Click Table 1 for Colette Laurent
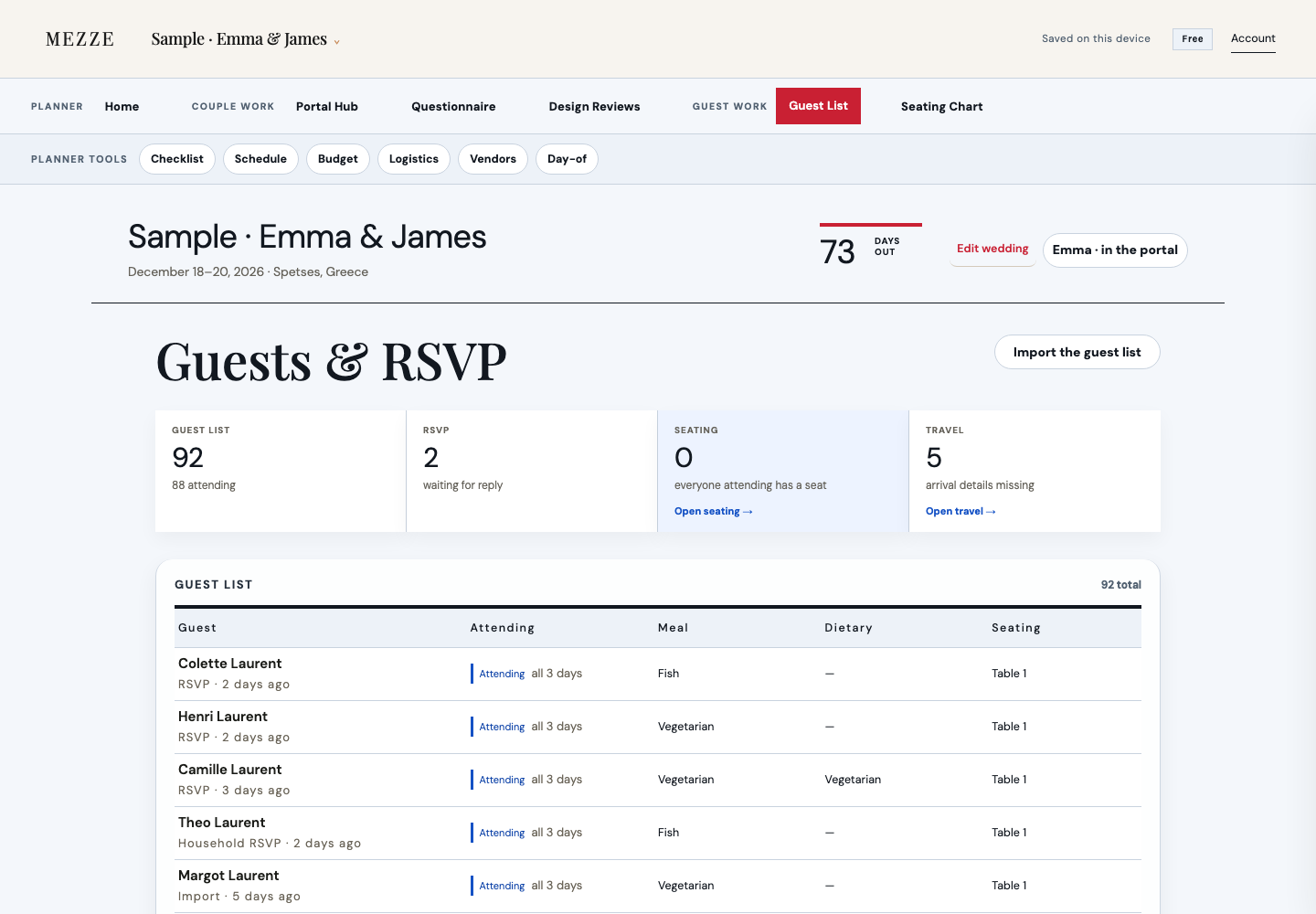This screenshot has height=914, width=1316. pyautogui.click(x=1009, y=674)
